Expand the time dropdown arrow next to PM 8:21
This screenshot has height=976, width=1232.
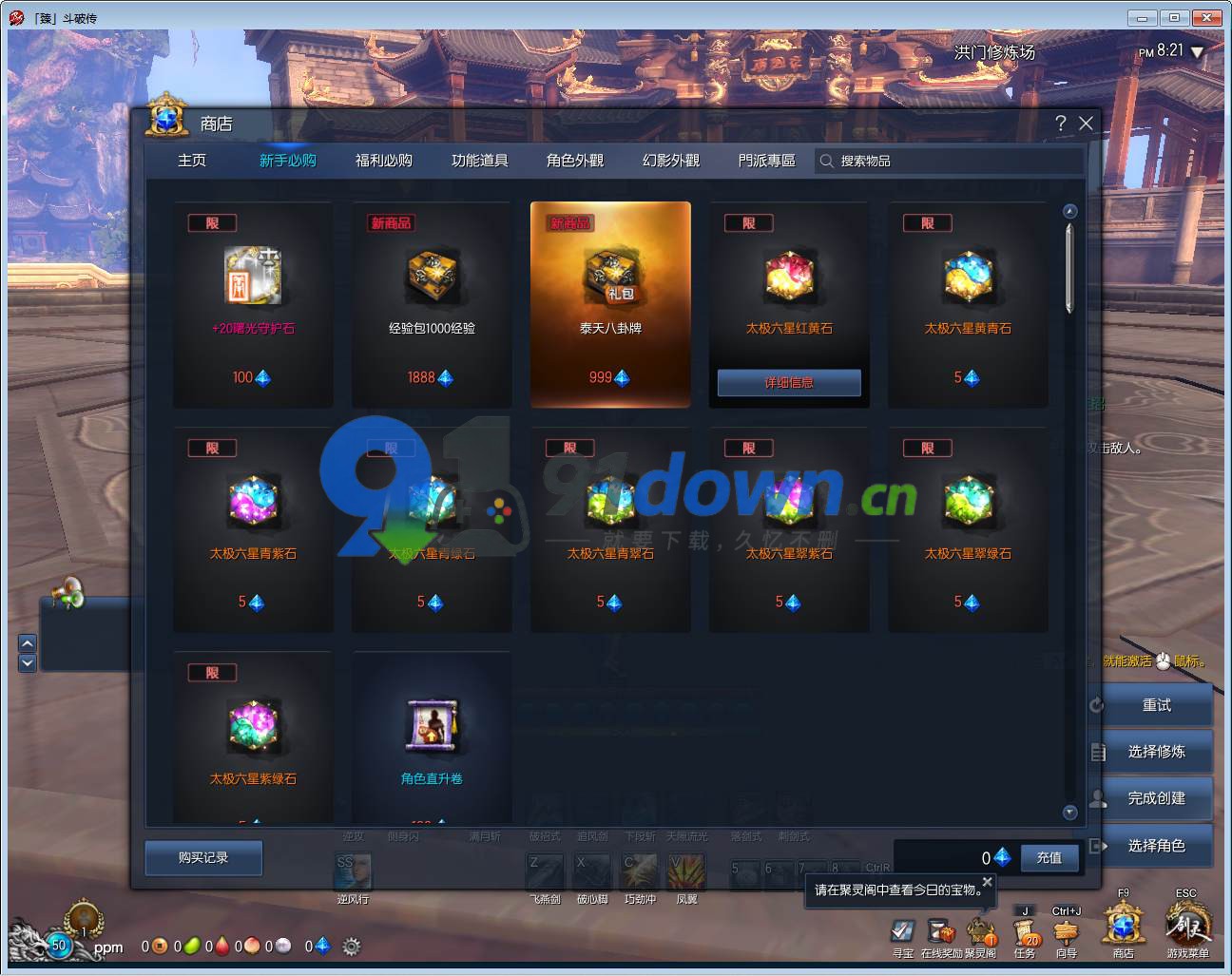(1197, 52)
